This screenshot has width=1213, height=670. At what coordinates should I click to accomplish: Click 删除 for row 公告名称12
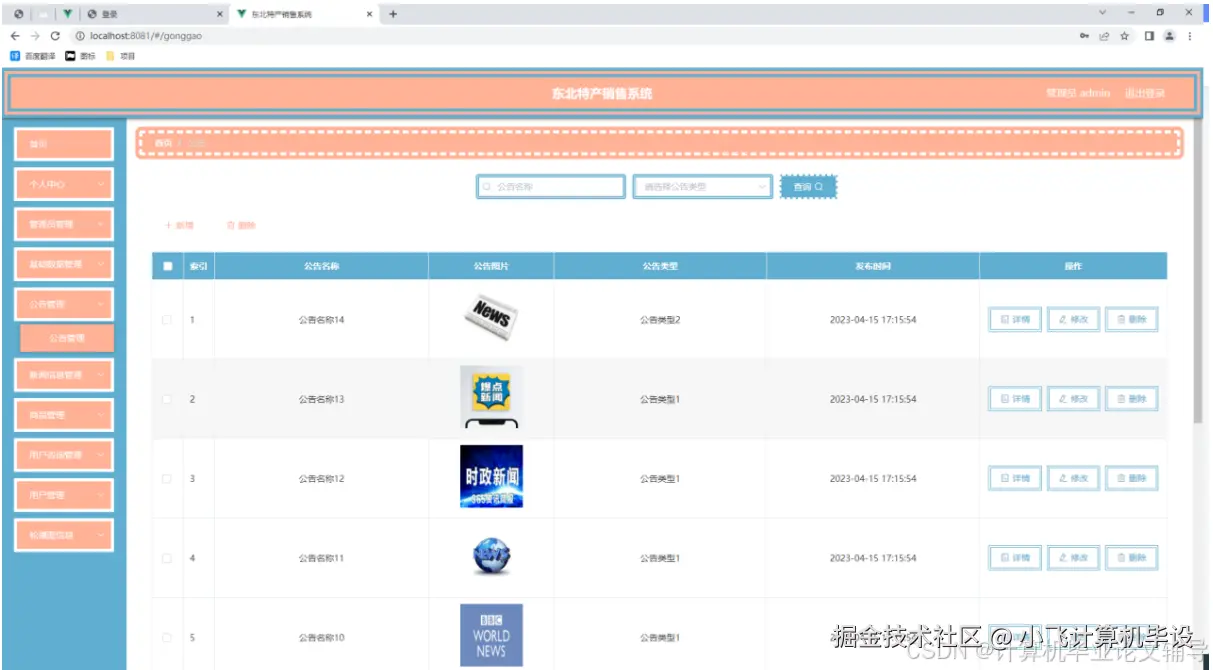(1132, 478)
